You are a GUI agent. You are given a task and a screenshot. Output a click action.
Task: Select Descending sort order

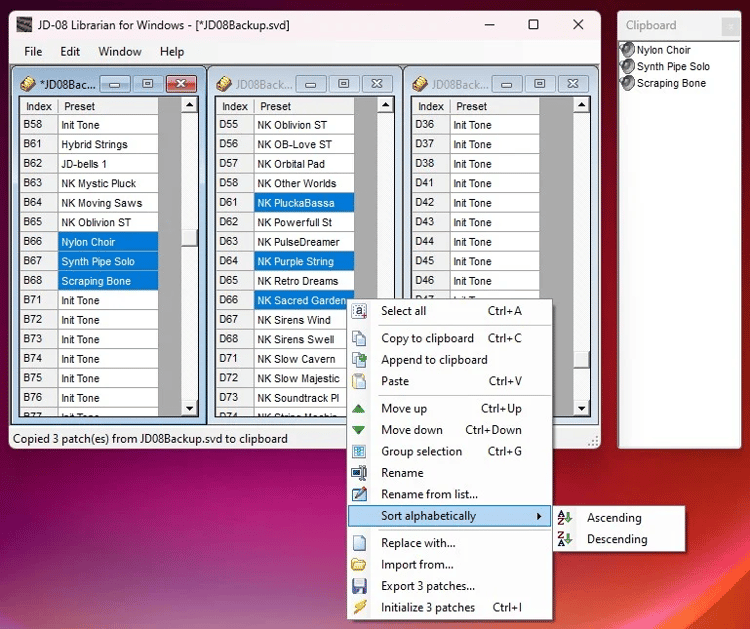[x=619, y=539]
